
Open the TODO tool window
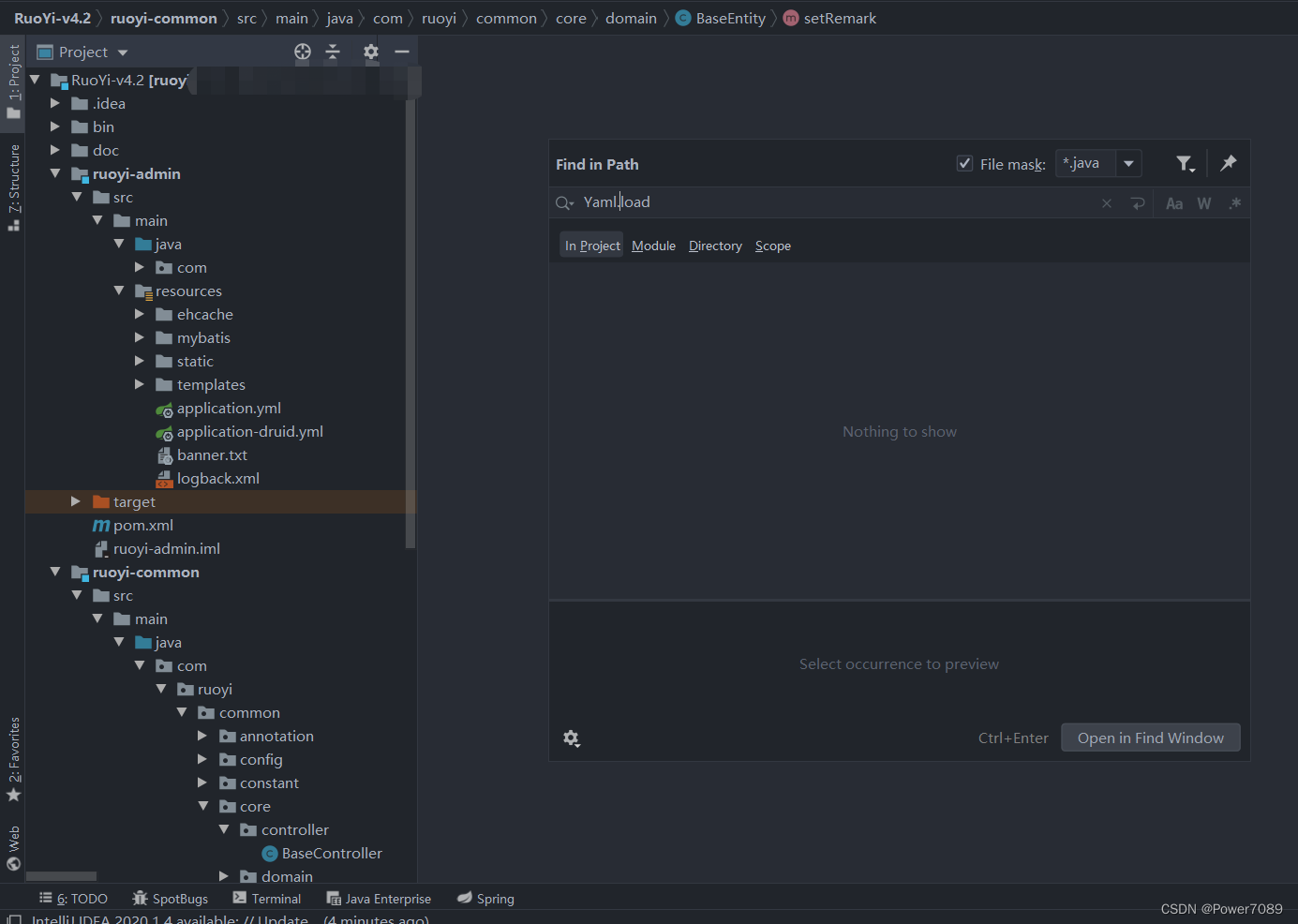[x=73, y=899]
